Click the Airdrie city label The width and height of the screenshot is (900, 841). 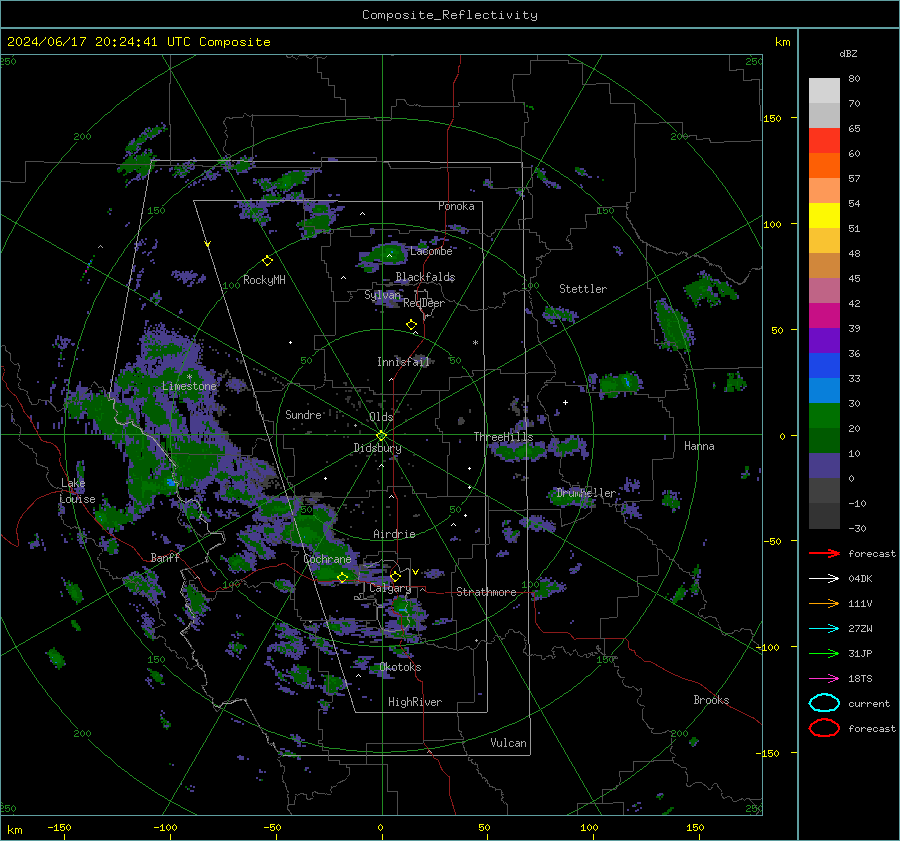coord(394,534)
